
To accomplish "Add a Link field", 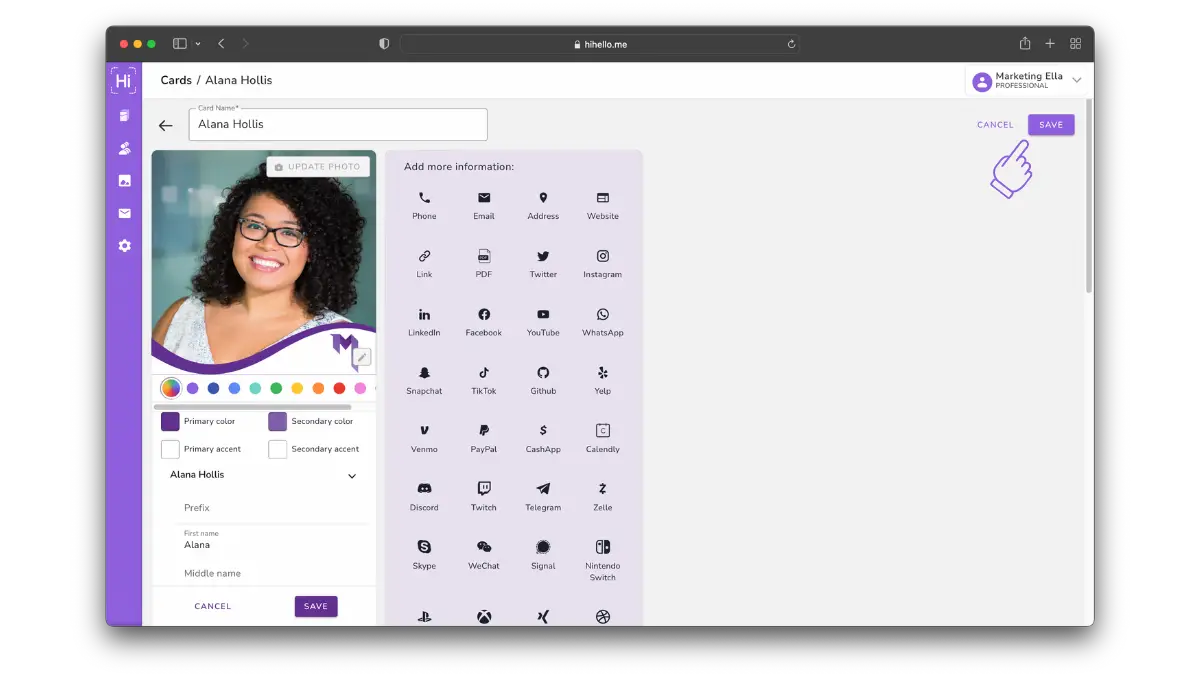I will [424, 264].
